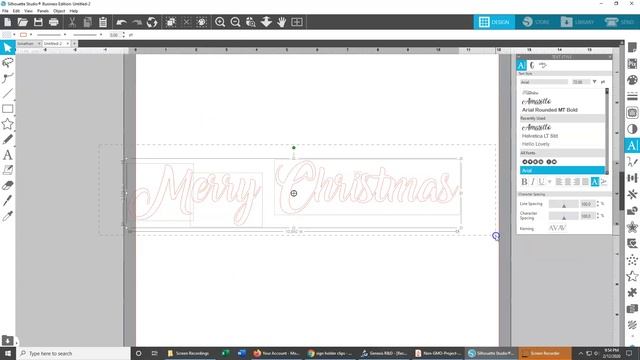Select the Draw a Line tool

(8, 93)
